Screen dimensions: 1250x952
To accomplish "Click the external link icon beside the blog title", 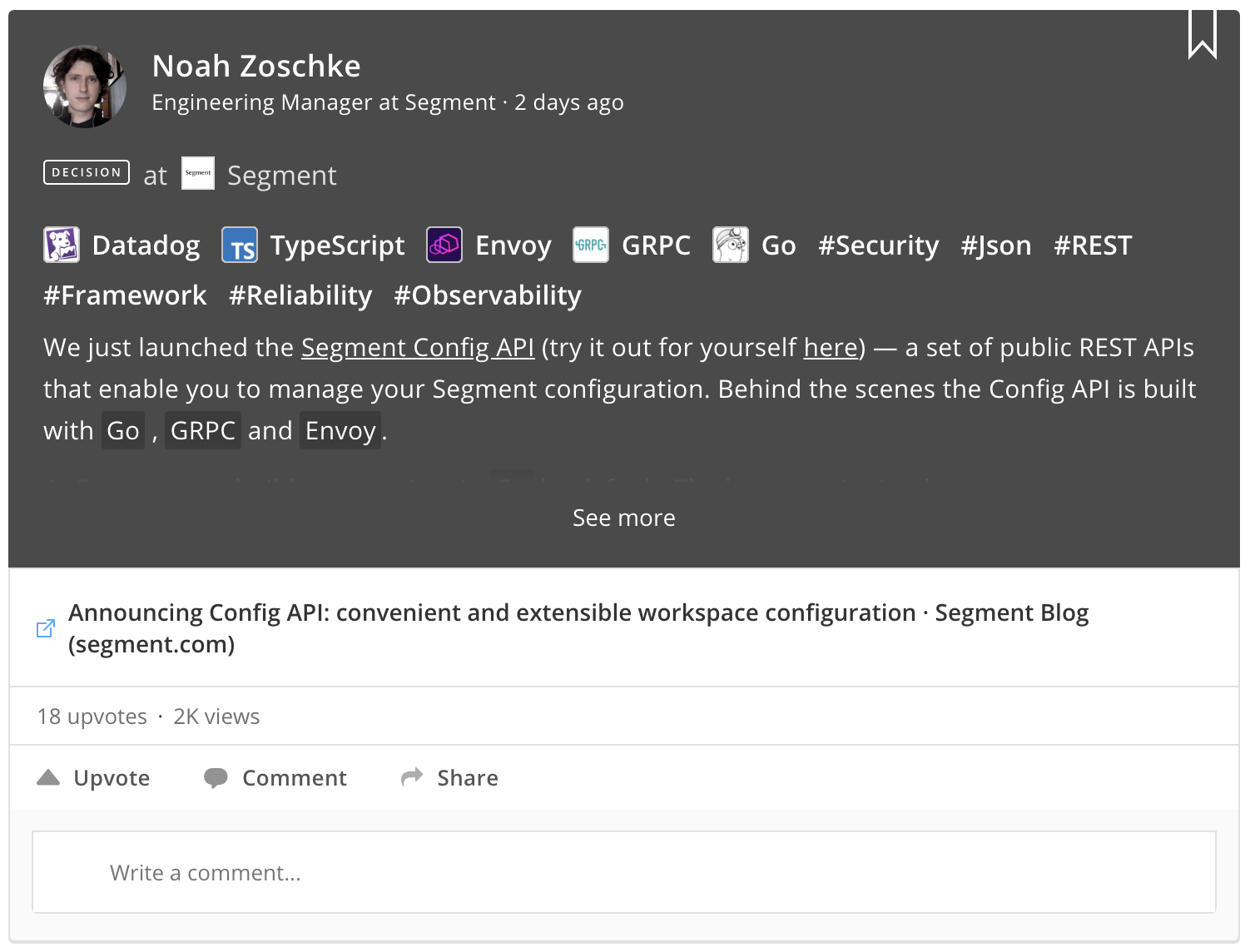I will [46, 628].
